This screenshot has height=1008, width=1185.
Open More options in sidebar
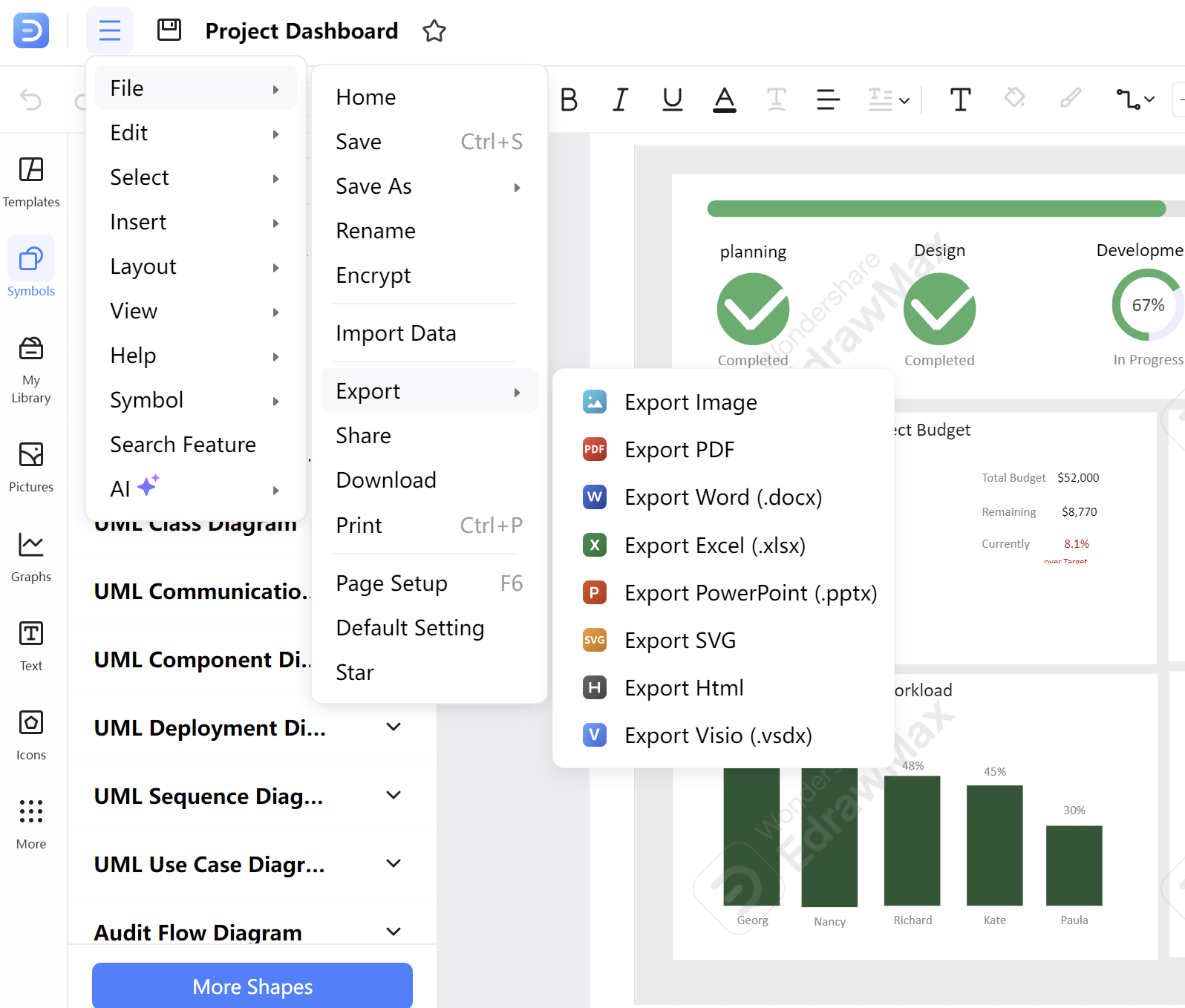(x=31, y=825)
